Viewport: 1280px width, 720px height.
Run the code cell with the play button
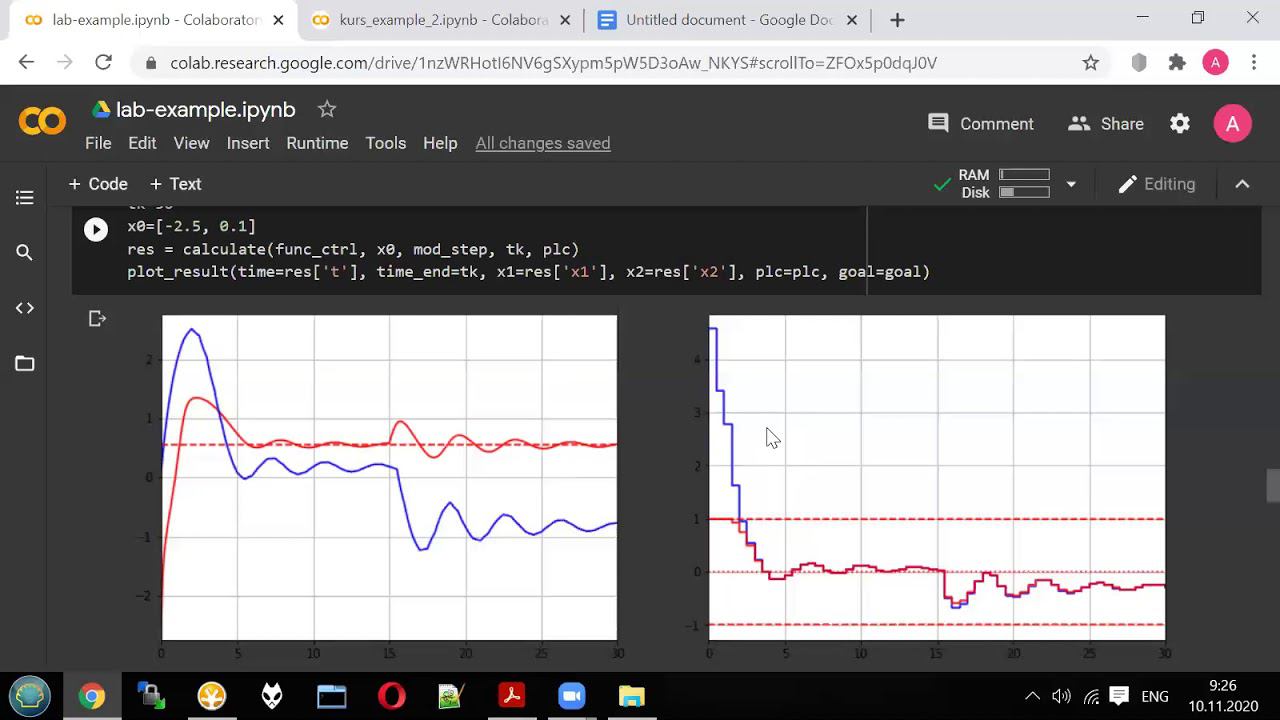point(96,230)
